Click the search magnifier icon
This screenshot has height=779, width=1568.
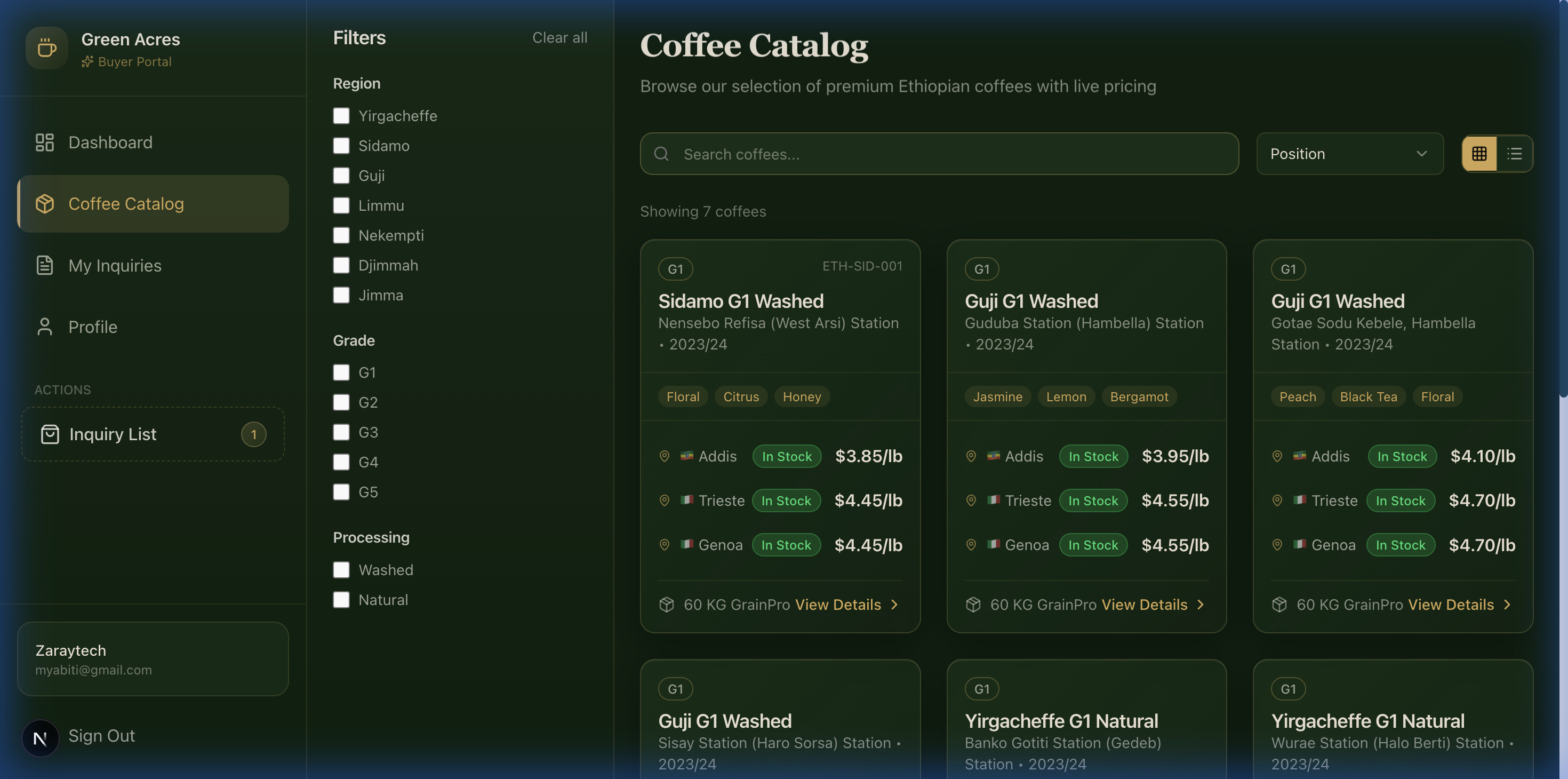[x=662, y=154]
